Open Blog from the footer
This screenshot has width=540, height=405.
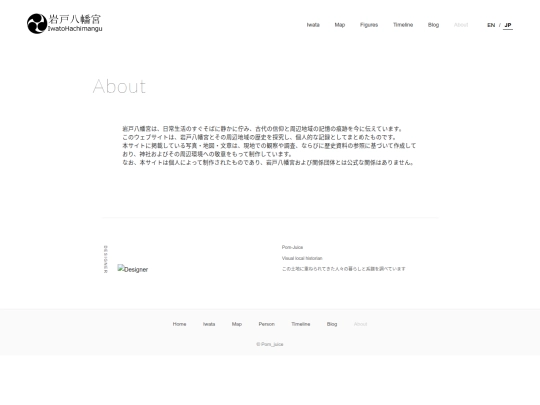coord(332,324)
